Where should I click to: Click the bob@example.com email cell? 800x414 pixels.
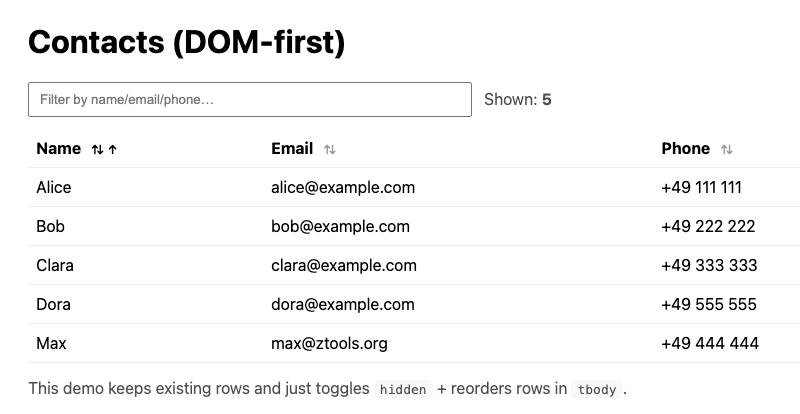pyautogui.click(x=340, y=226)
